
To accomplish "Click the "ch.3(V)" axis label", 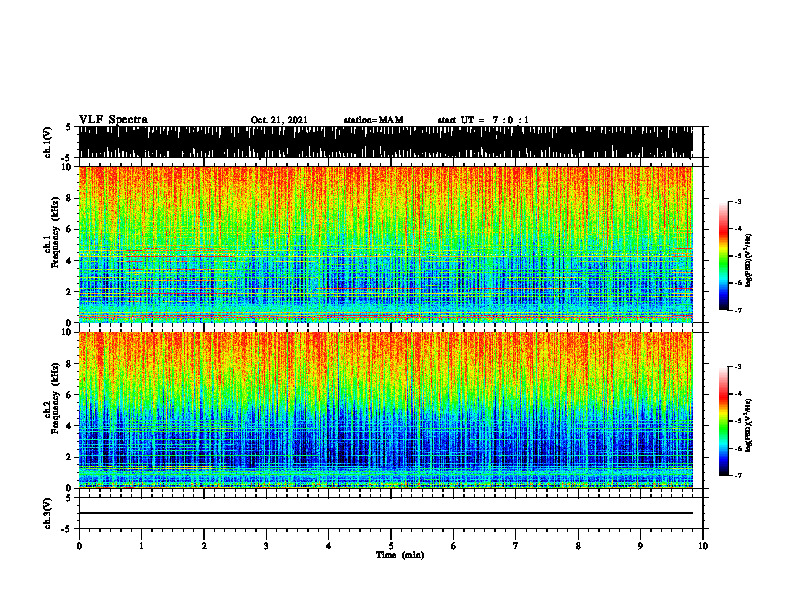I will click(48, 513).
